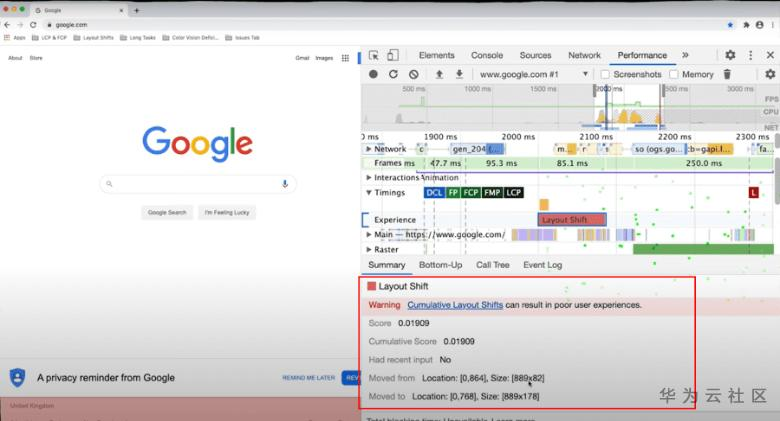Click the FMP timing marker
Screen dimensions: 780x421
click(x=492, y=193)
